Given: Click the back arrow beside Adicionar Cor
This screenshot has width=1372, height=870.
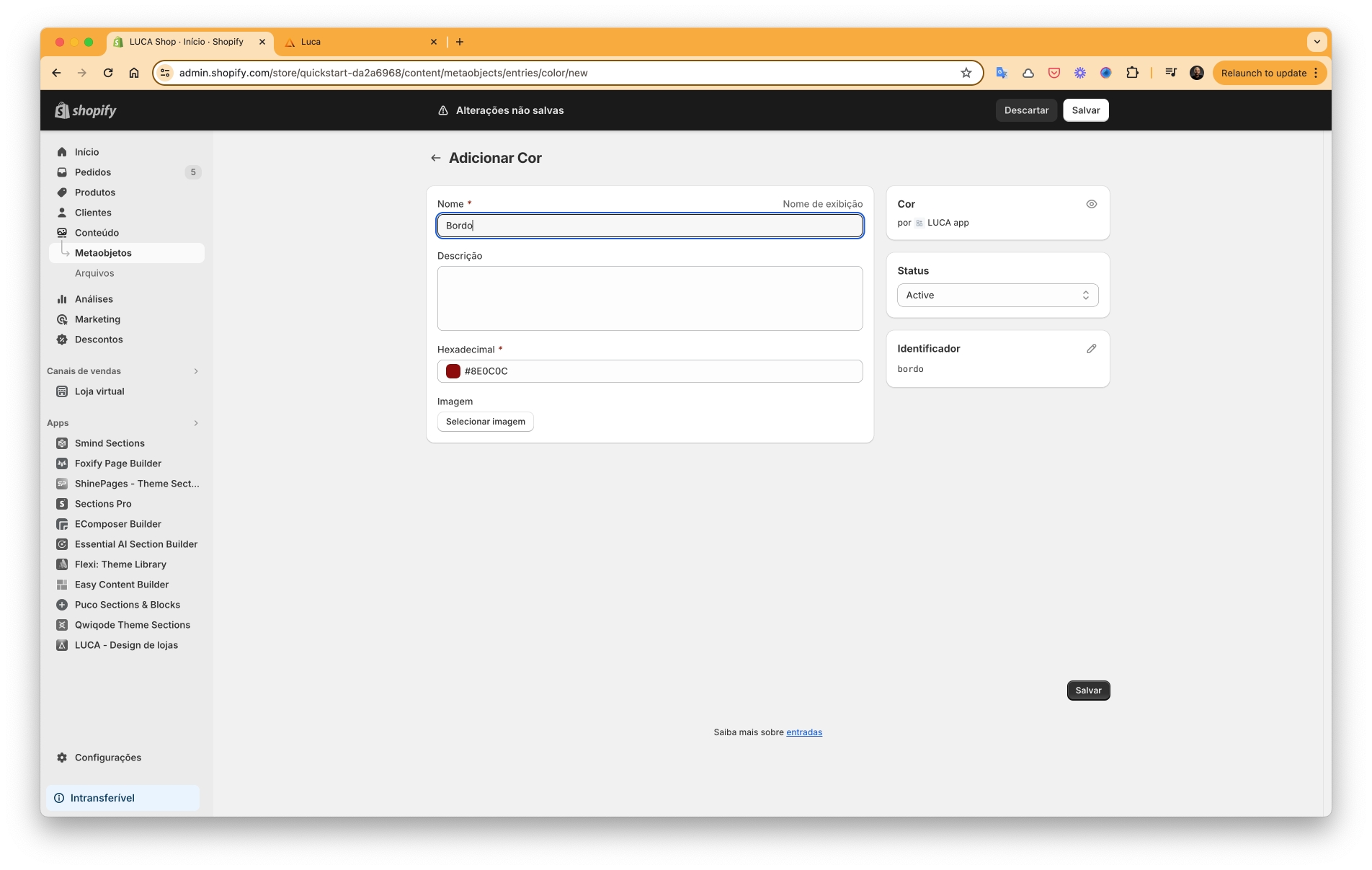Looking at the screenshot, I should point(435,158).
